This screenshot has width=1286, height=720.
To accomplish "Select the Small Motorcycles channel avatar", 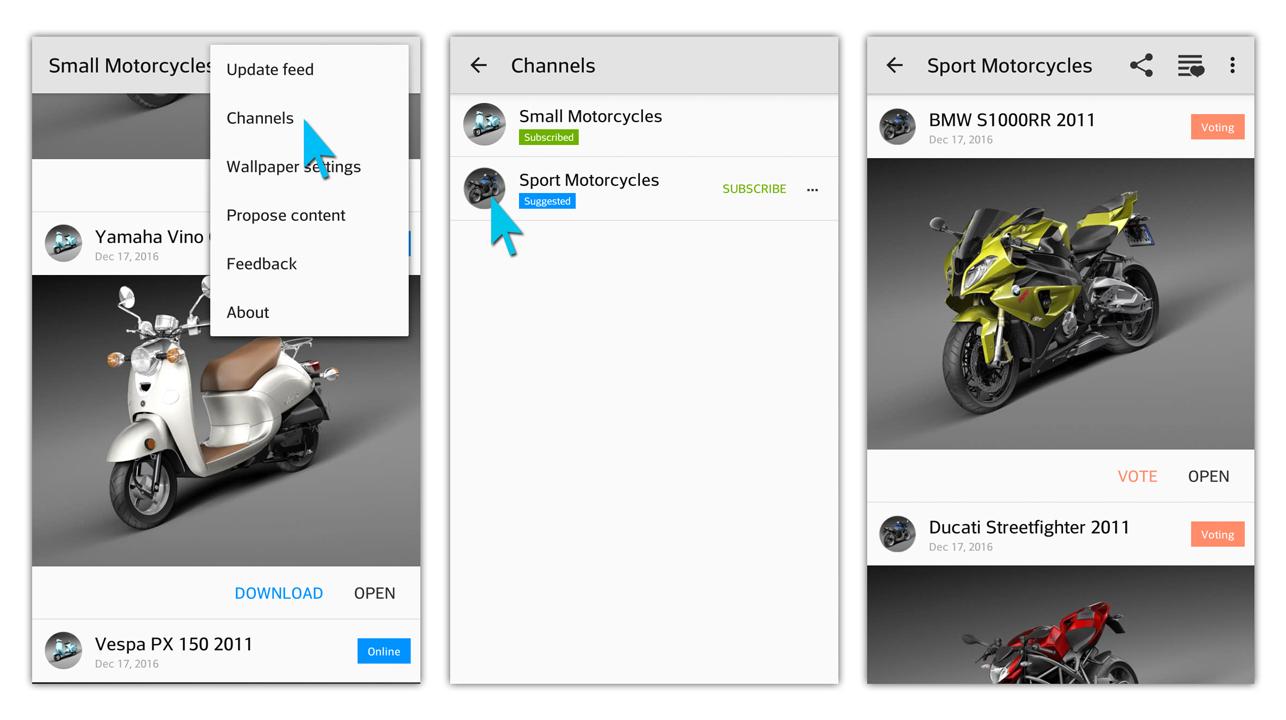I will click(484, 125).
